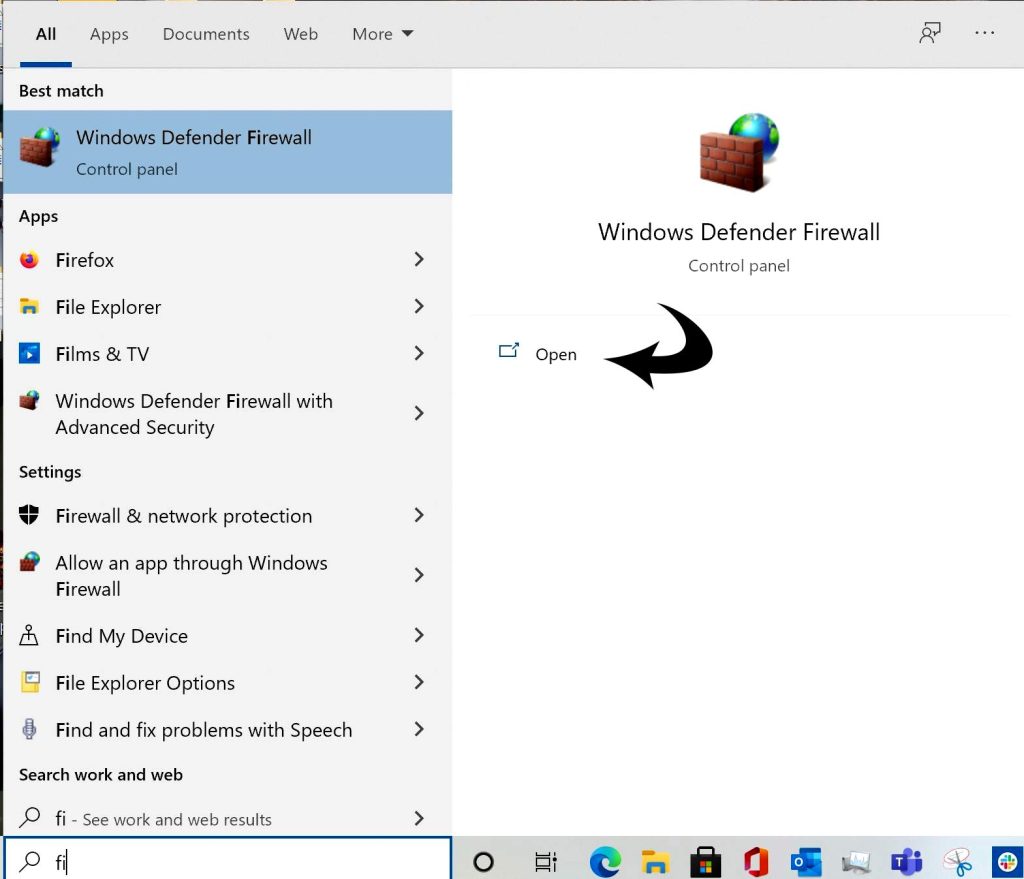This screenshot has height=879, width=1024.
Task: Click the microphone icon for Speech troubleshooting
Action: point(29,729)
